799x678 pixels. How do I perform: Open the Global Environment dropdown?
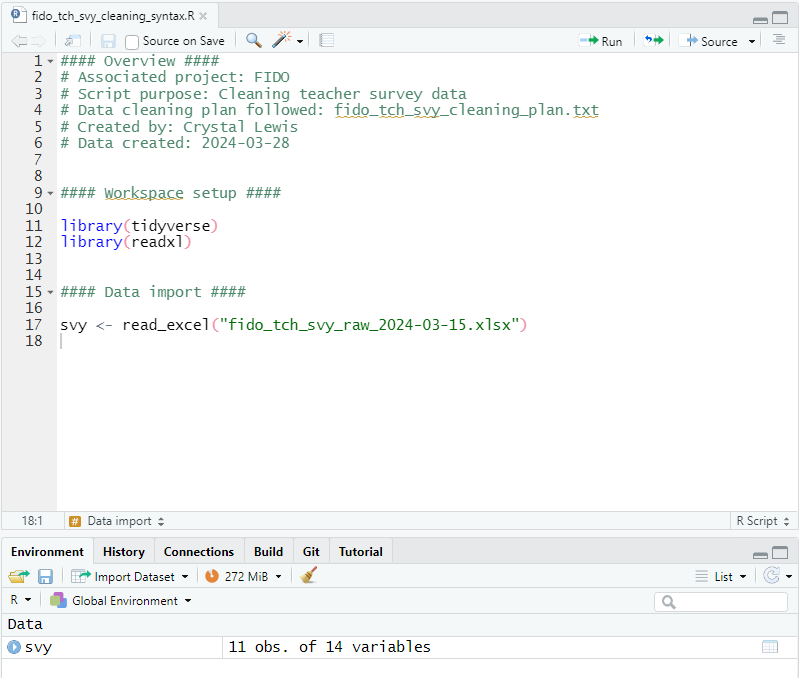point(130,601)
